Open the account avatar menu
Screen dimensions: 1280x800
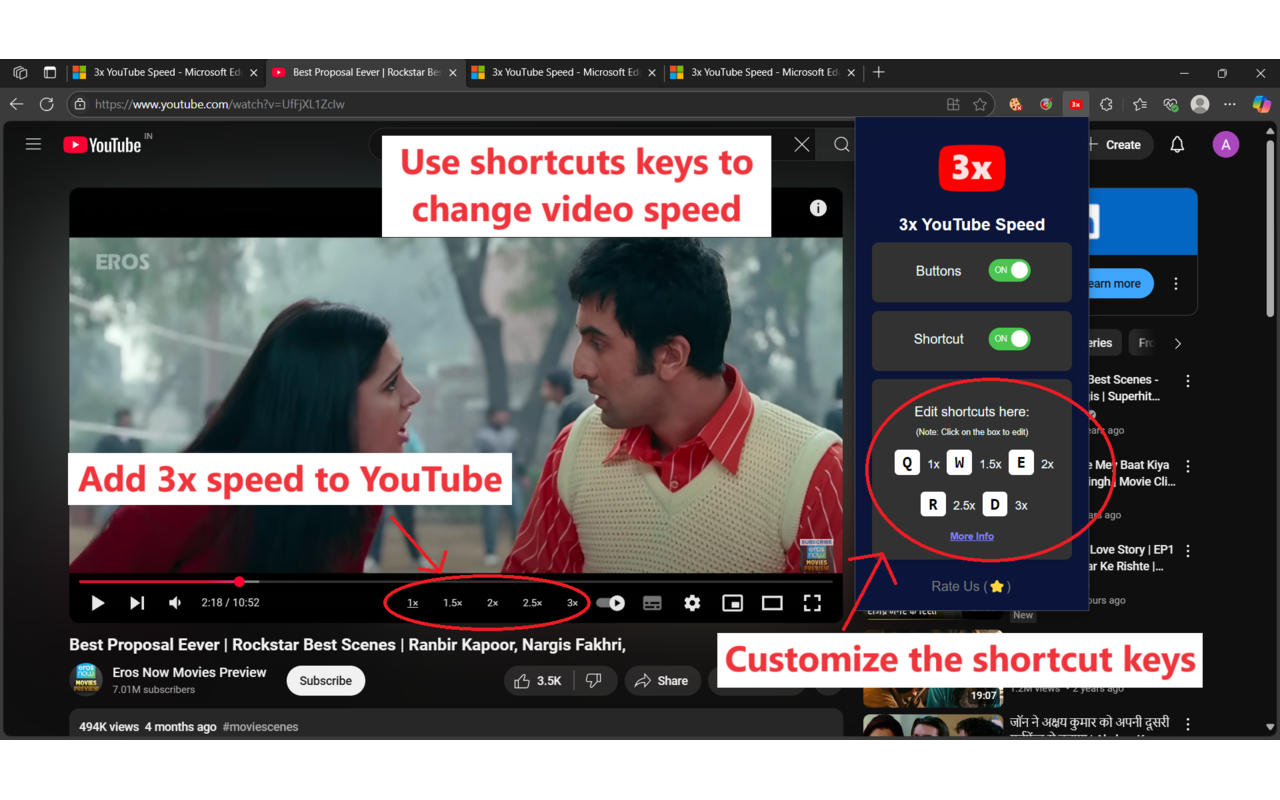(x=1225, y=145)
